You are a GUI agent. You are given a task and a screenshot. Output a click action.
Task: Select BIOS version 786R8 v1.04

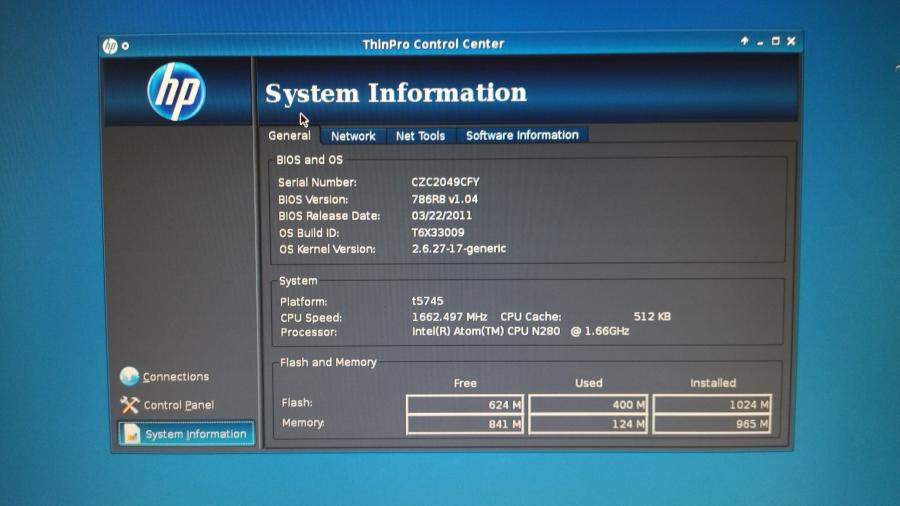[444, 199]
